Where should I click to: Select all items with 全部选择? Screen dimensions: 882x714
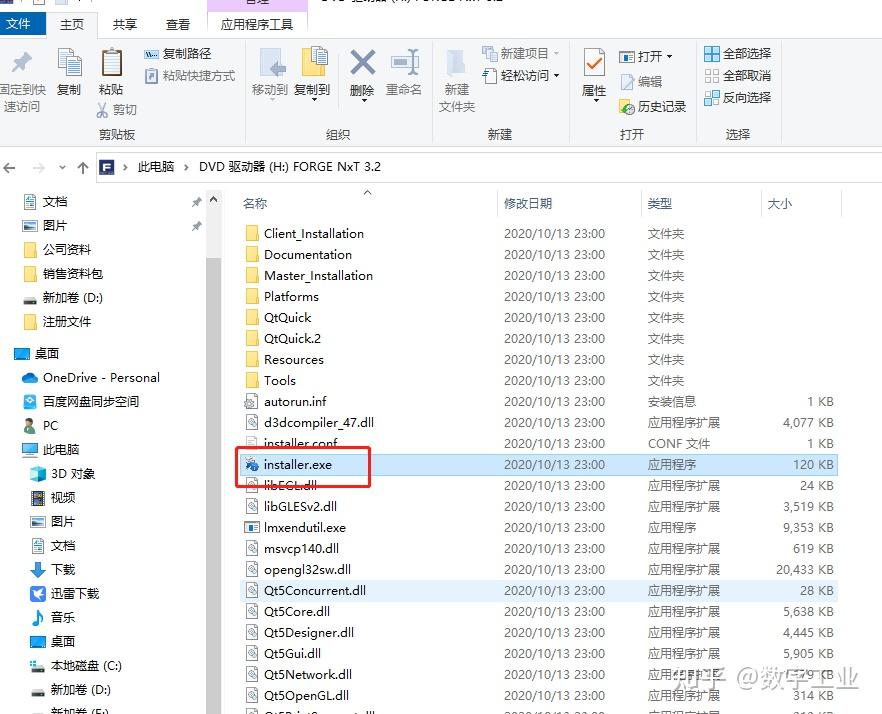tap(746, 52)
